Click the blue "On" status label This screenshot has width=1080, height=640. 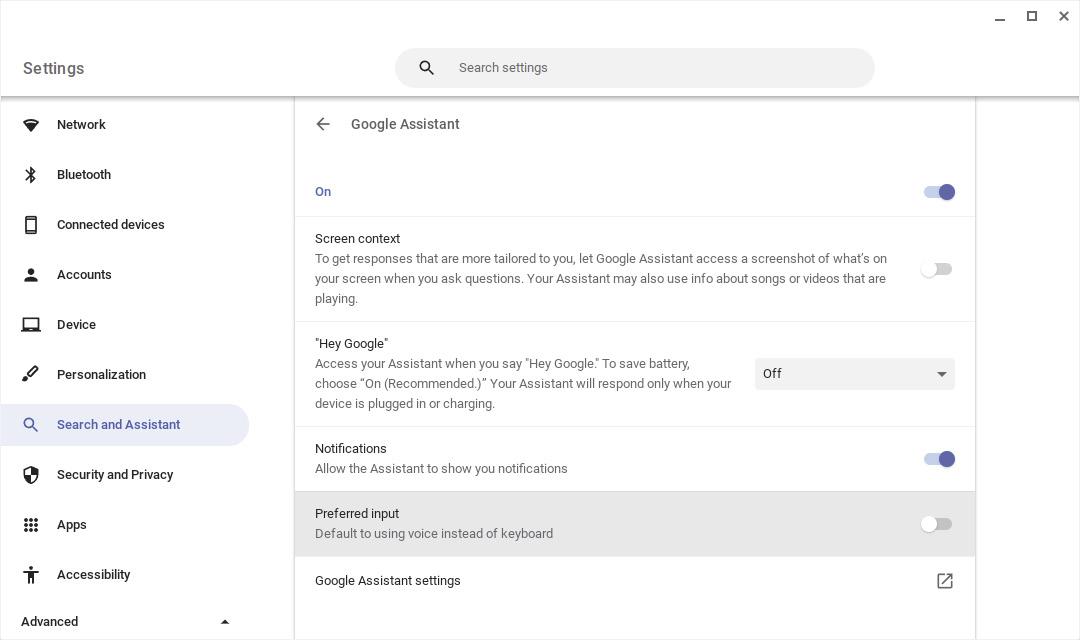coord(323,192)
